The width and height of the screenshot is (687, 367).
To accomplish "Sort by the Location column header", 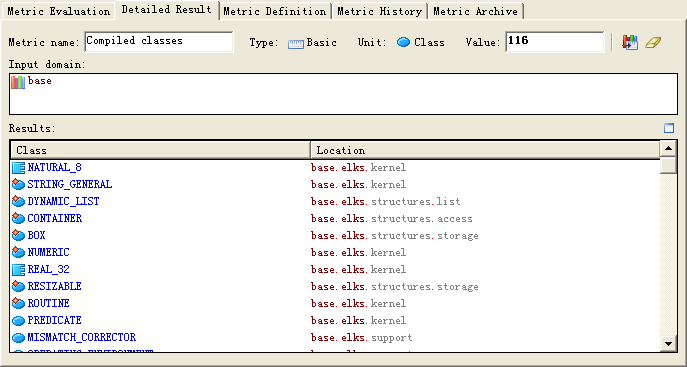I will point(485,150).
